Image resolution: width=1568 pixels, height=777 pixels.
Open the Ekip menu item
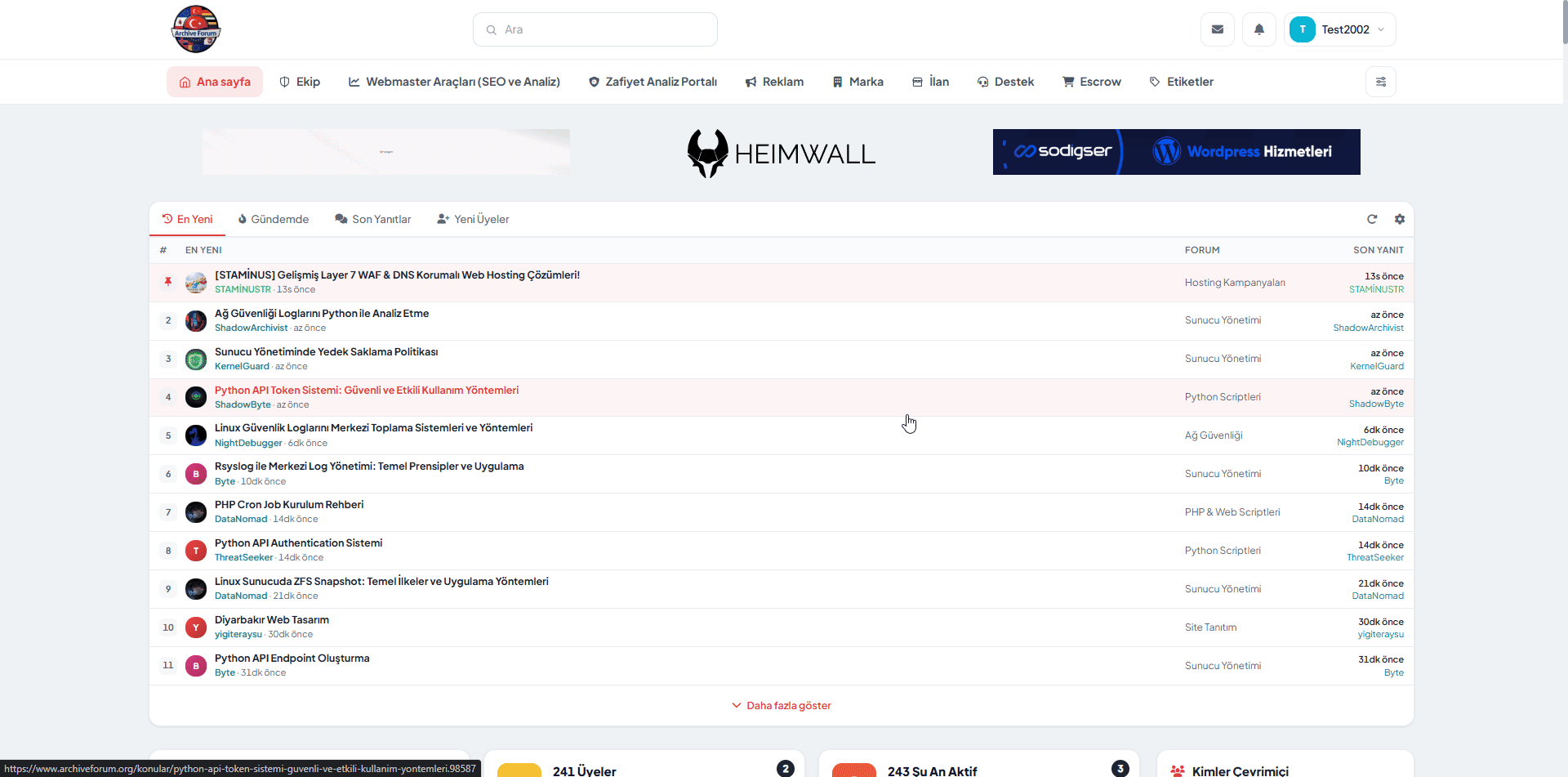300,82
